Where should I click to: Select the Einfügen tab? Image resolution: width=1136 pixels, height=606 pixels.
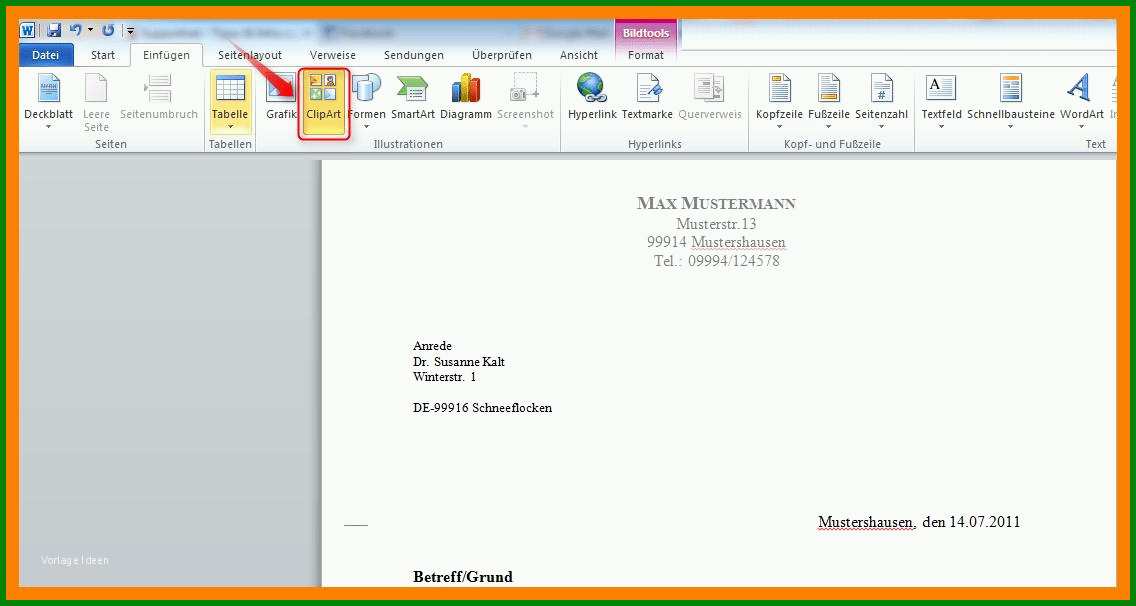coord(167,55)
